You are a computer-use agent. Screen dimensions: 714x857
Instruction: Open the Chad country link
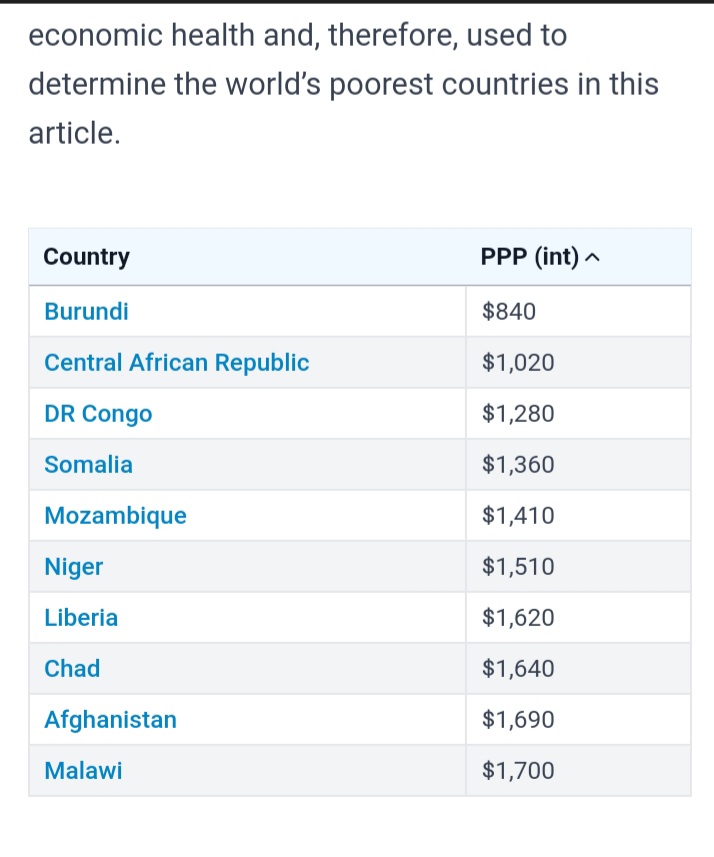tap(72, 668)
